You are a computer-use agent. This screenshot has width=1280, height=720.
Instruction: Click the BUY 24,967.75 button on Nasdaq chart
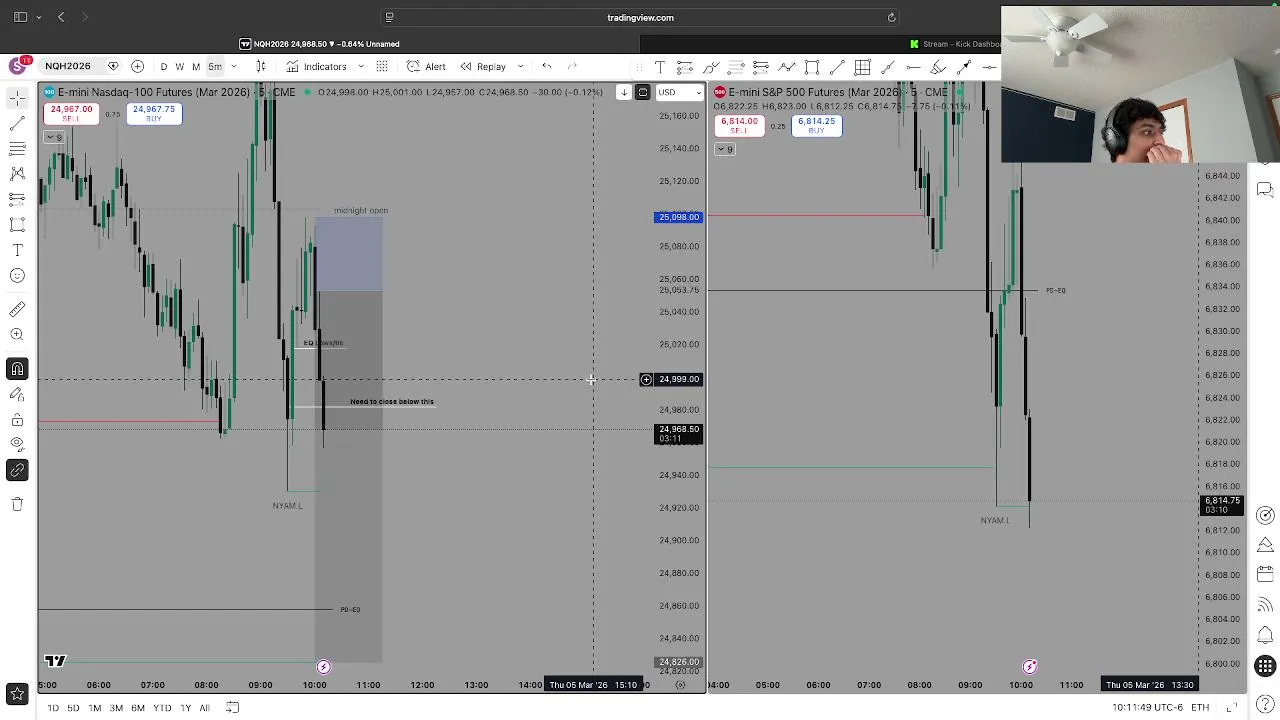[x=153, y=114]
